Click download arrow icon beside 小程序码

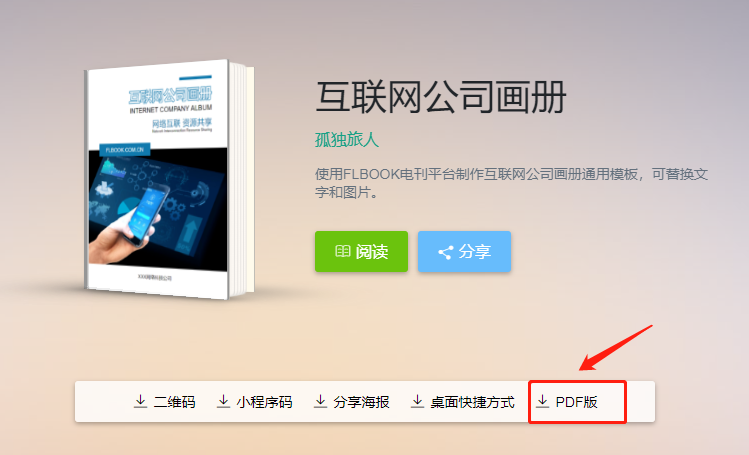[x=223, y=402]
